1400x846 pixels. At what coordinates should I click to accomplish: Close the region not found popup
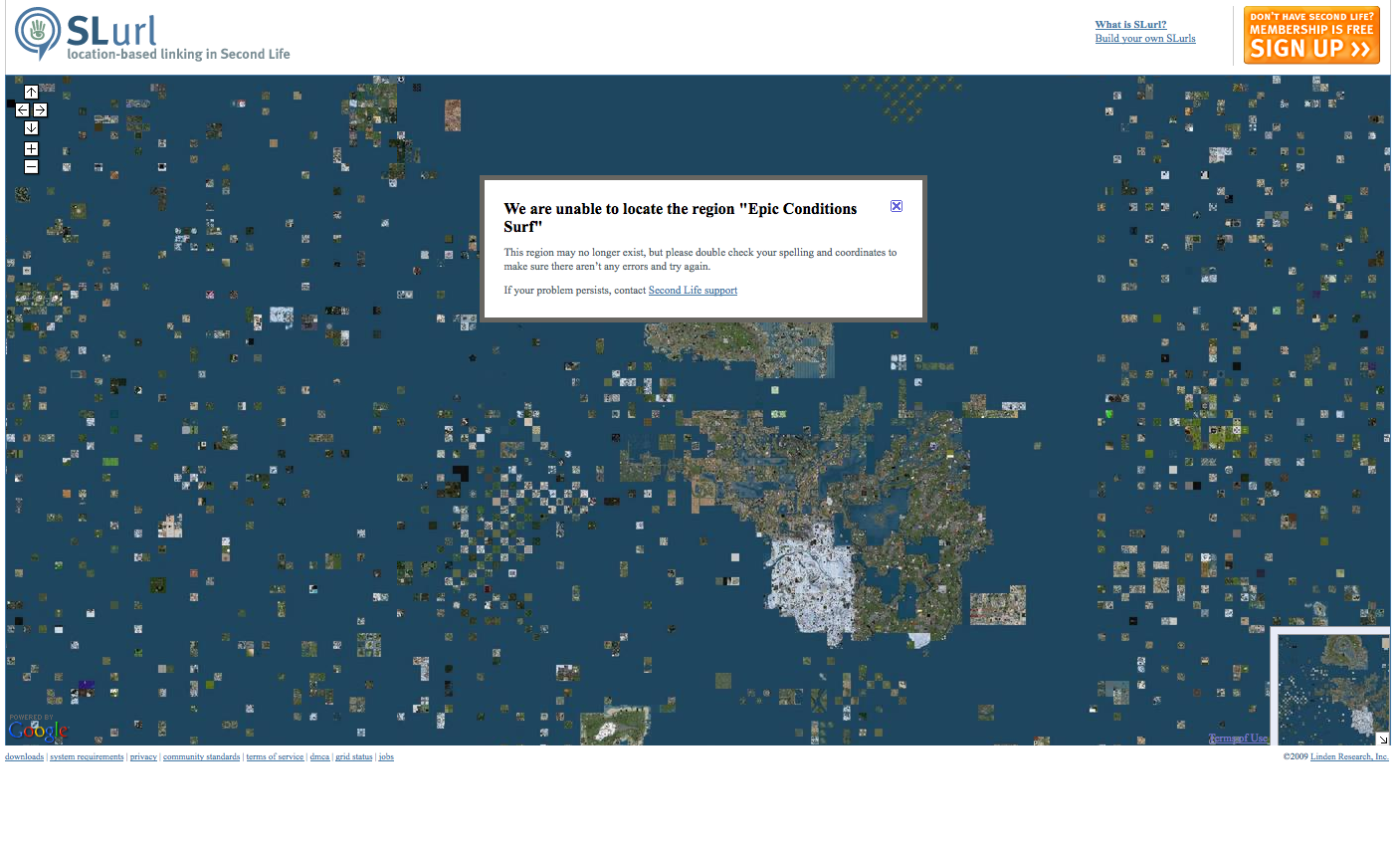pyautogui.click(x=896, y=206)
